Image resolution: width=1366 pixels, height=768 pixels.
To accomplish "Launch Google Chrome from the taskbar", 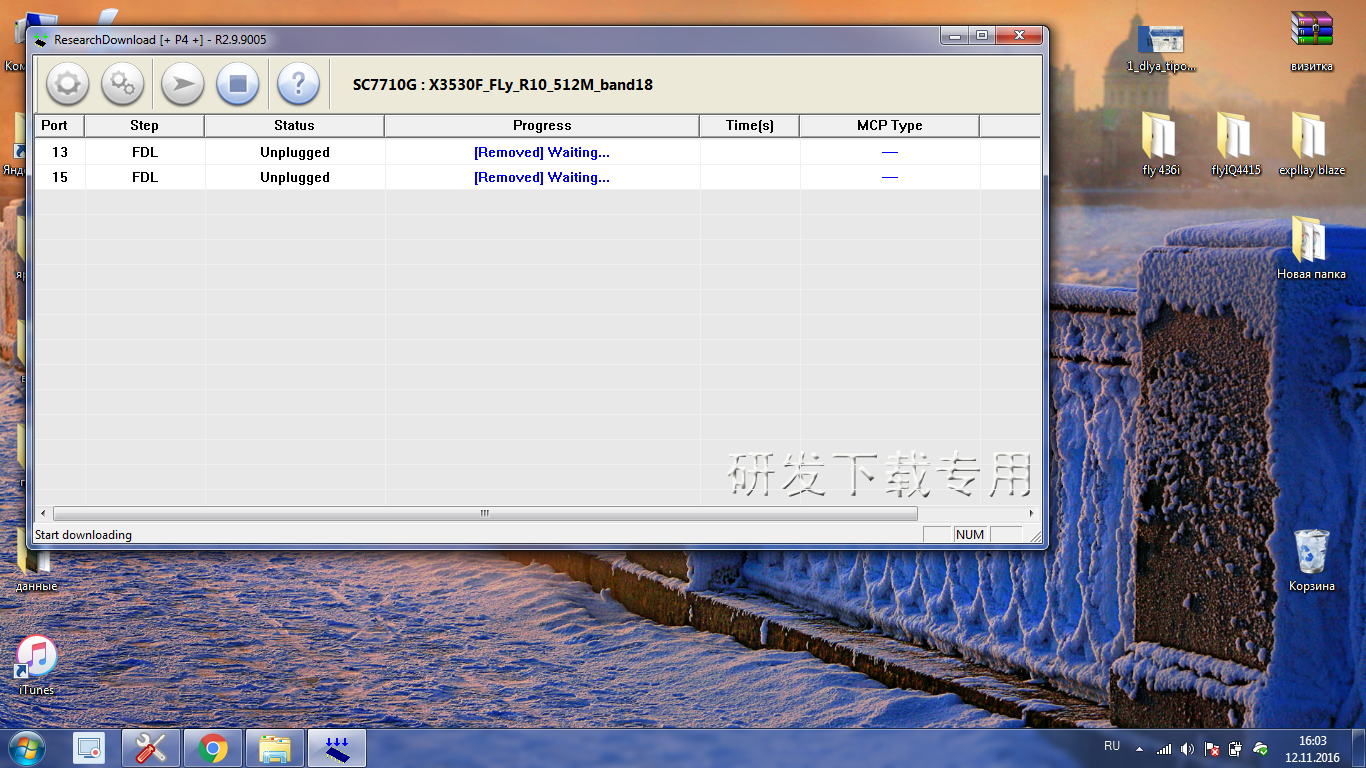I will (212, 748).
